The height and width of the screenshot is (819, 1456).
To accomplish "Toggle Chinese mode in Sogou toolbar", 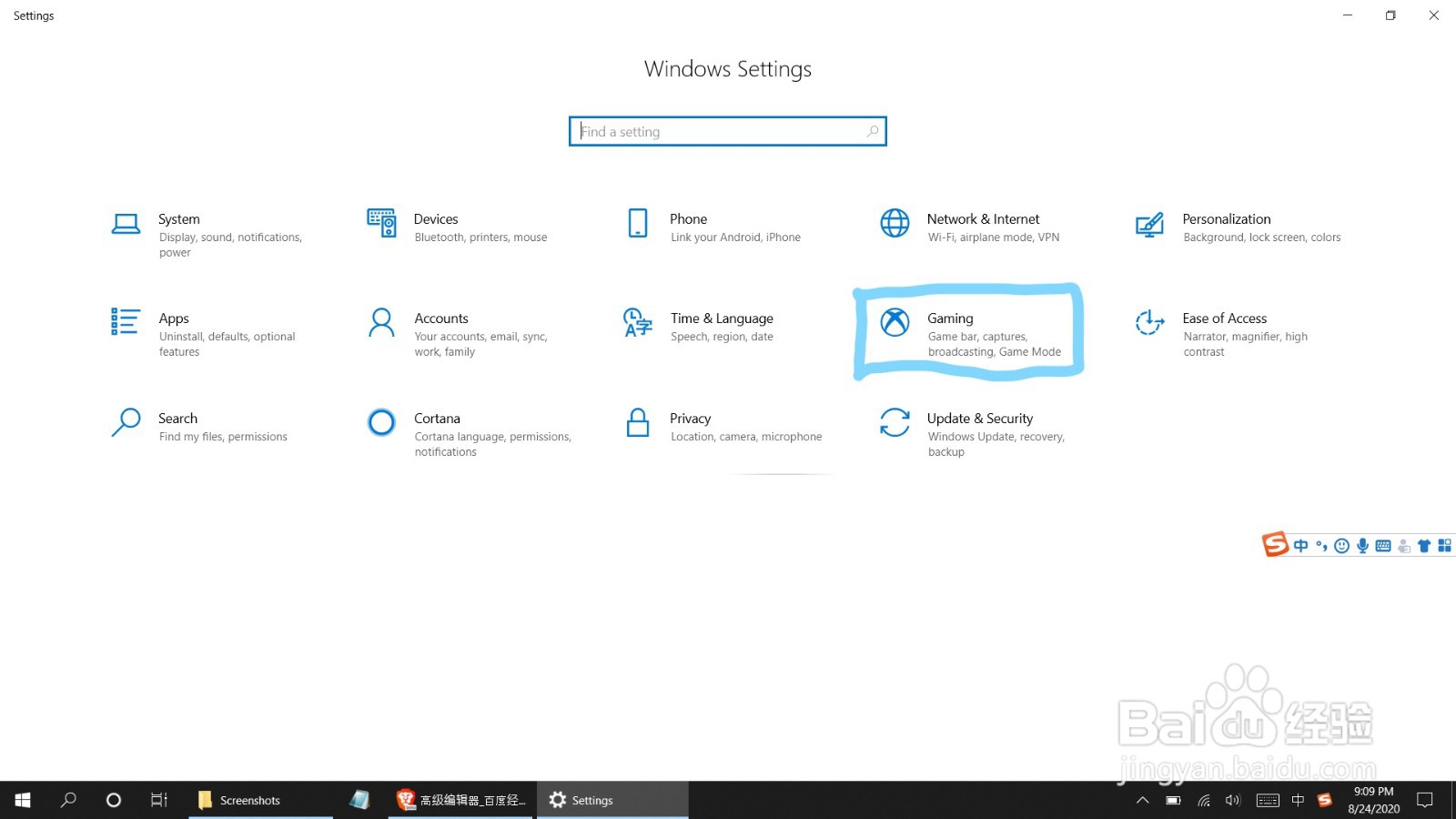I will [1300, 546].
